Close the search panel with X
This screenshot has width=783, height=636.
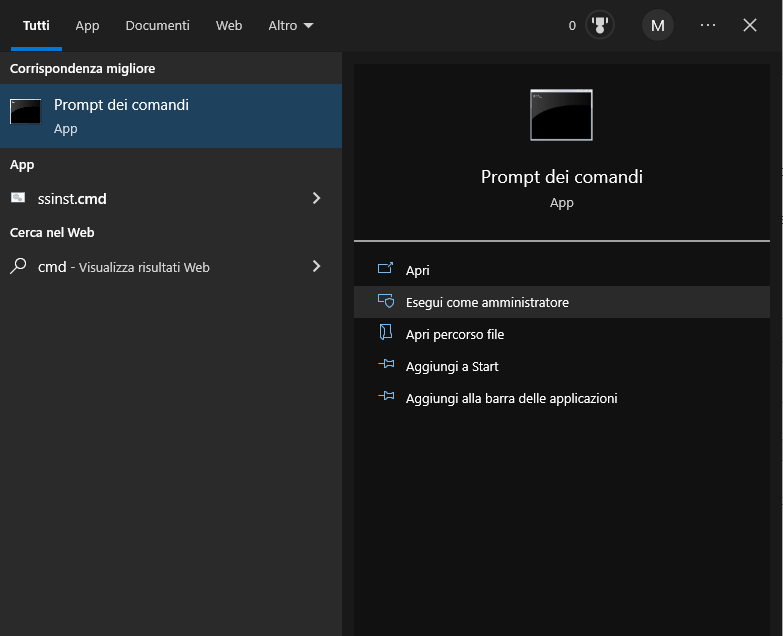pyautogui.click(x=750, y=26)
